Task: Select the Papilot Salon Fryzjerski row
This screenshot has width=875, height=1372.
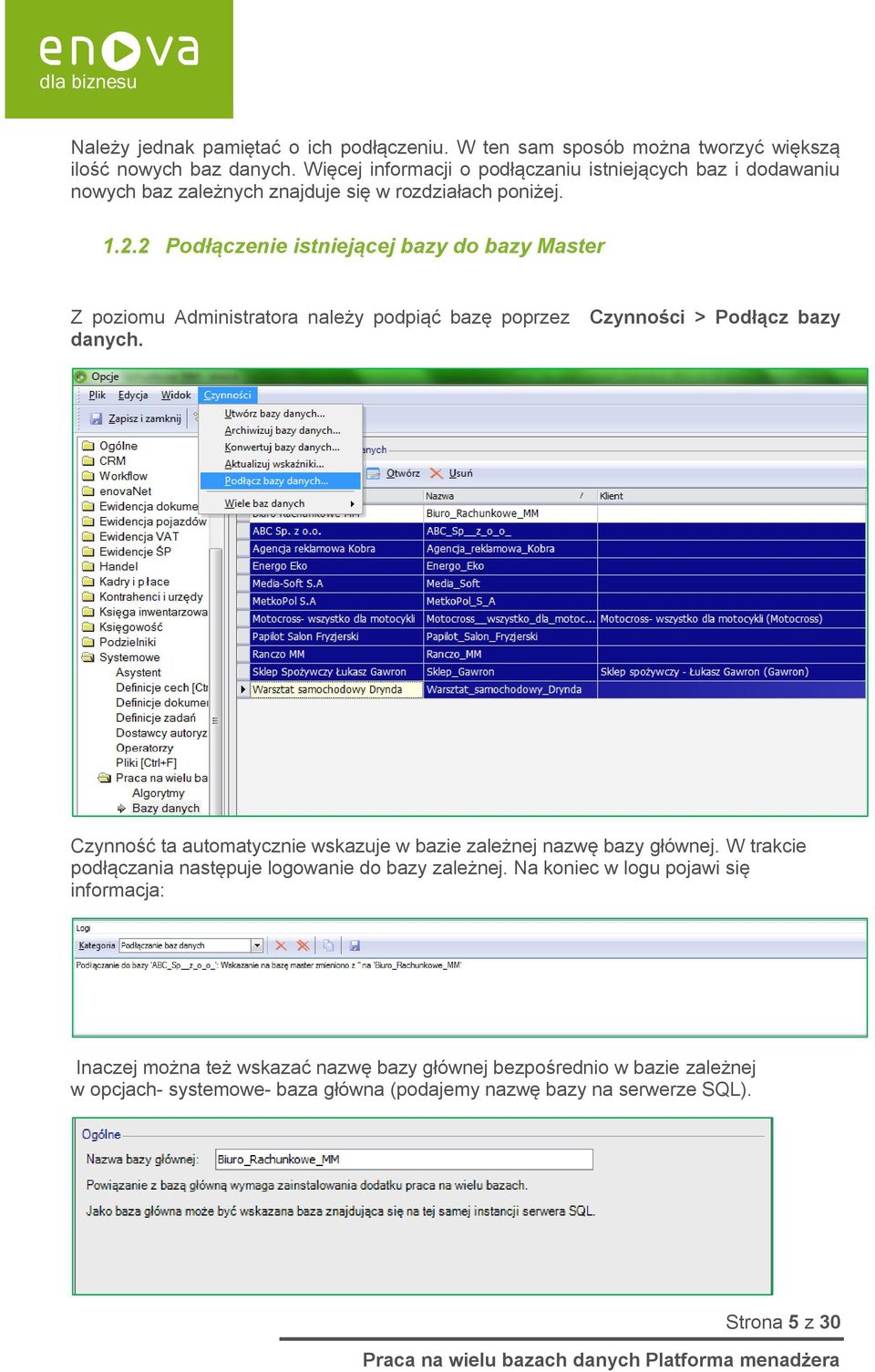Action: (551, 636)
